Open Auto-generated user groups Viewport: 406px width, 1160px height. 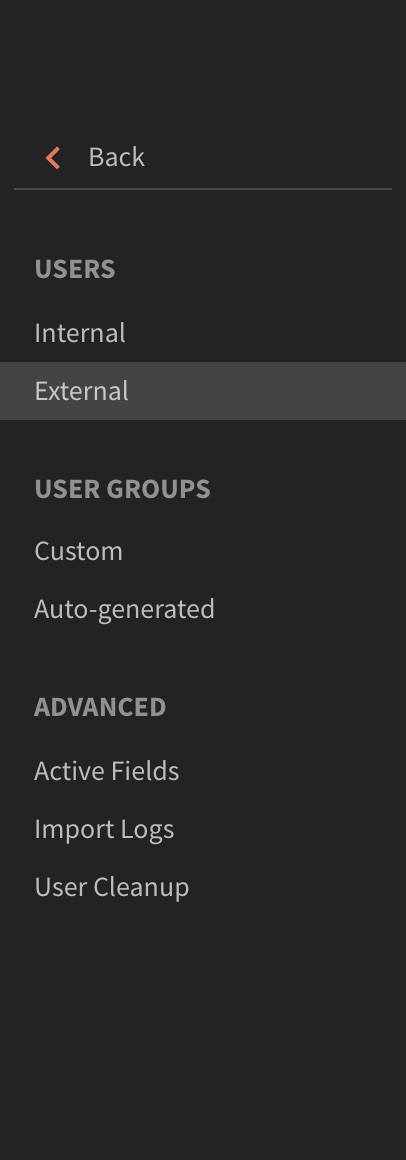click(124, 610)
